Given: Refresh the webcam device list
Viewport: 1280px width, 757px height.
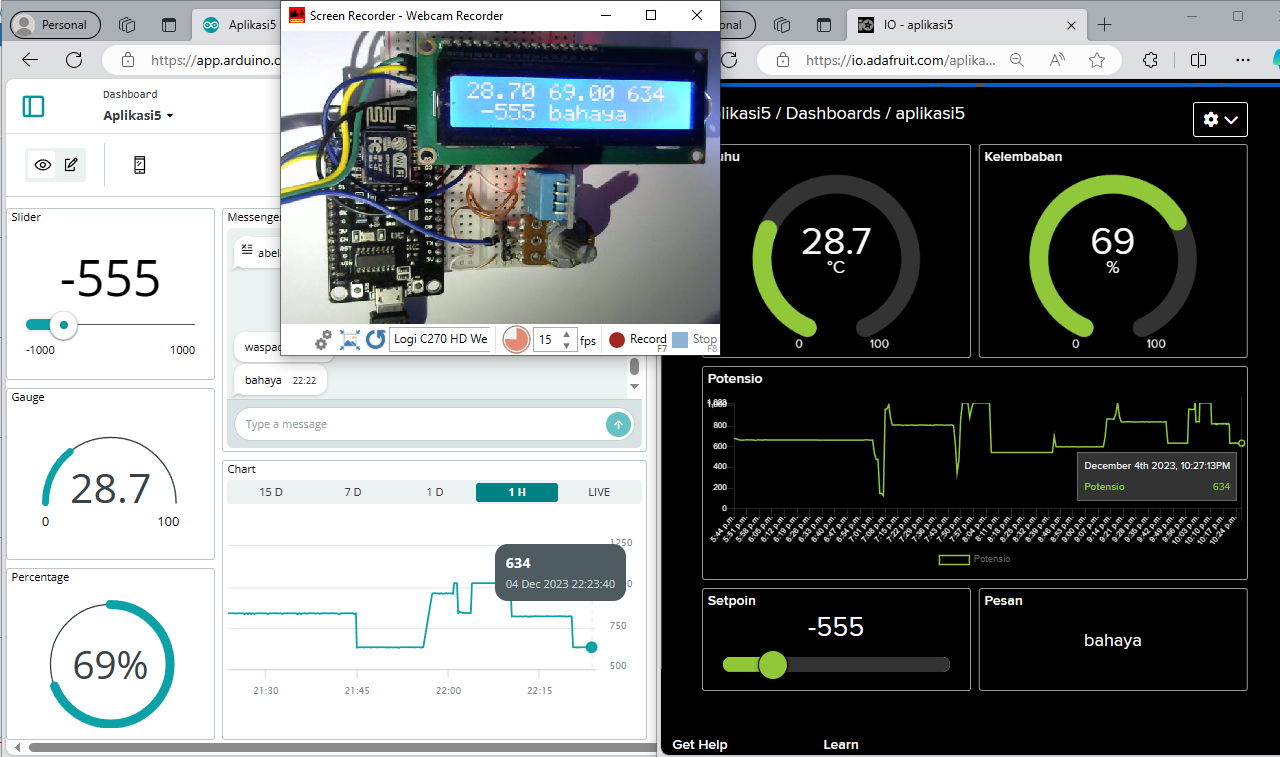Looking at the screenshot, I should pos(376,340).
